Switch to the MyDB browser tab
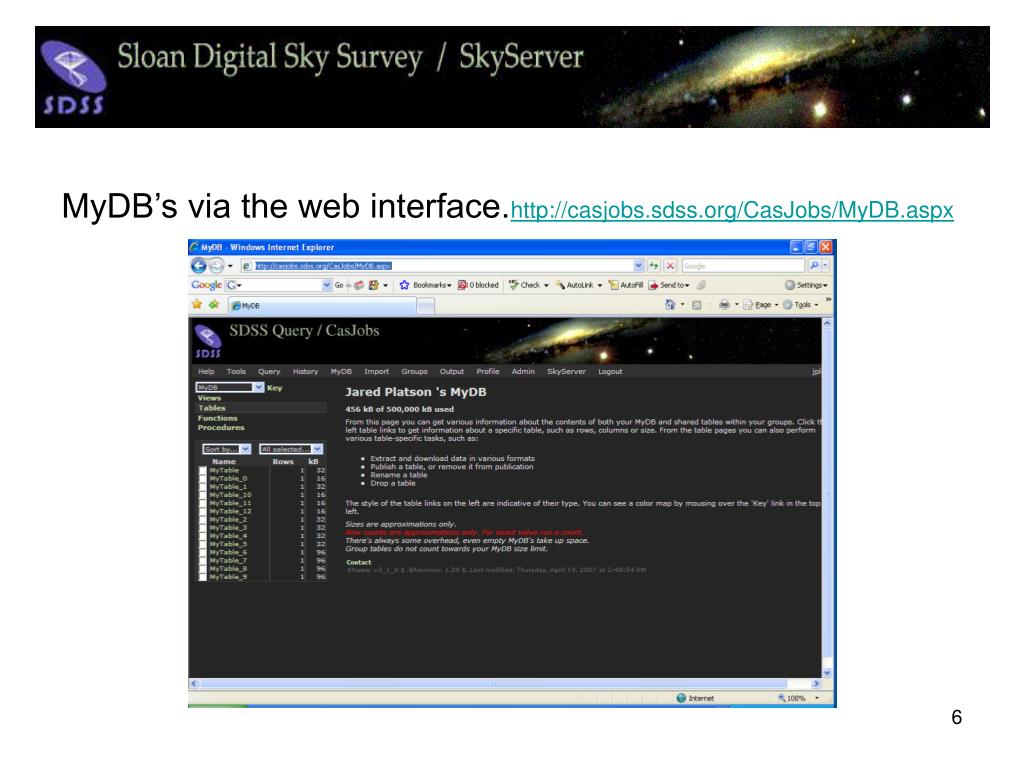1024x768 pixels. coord(322,305)
